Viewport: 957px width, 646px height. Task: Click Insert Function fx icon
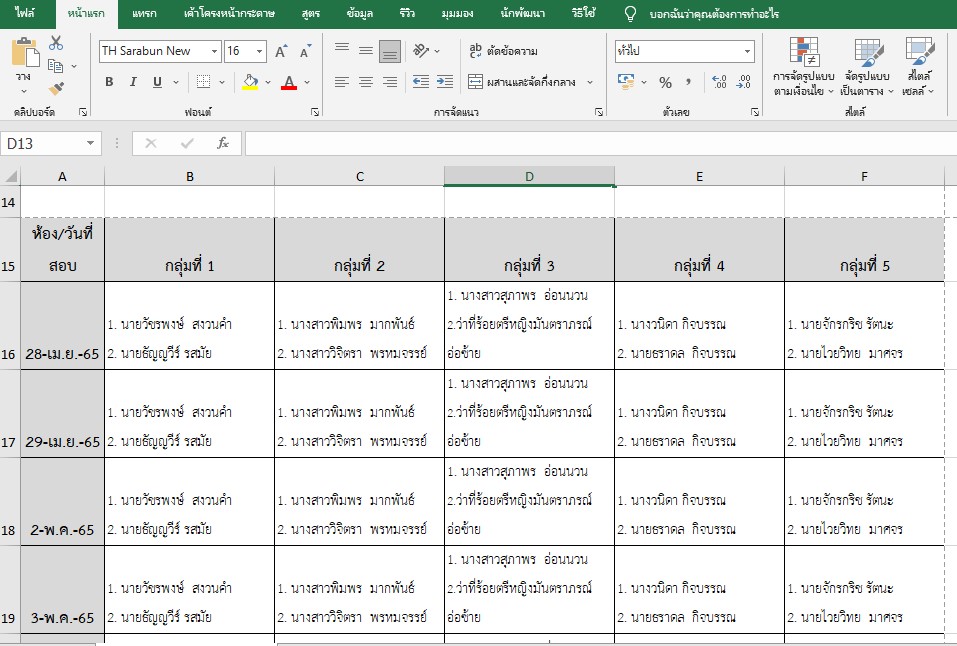(223, 143)
